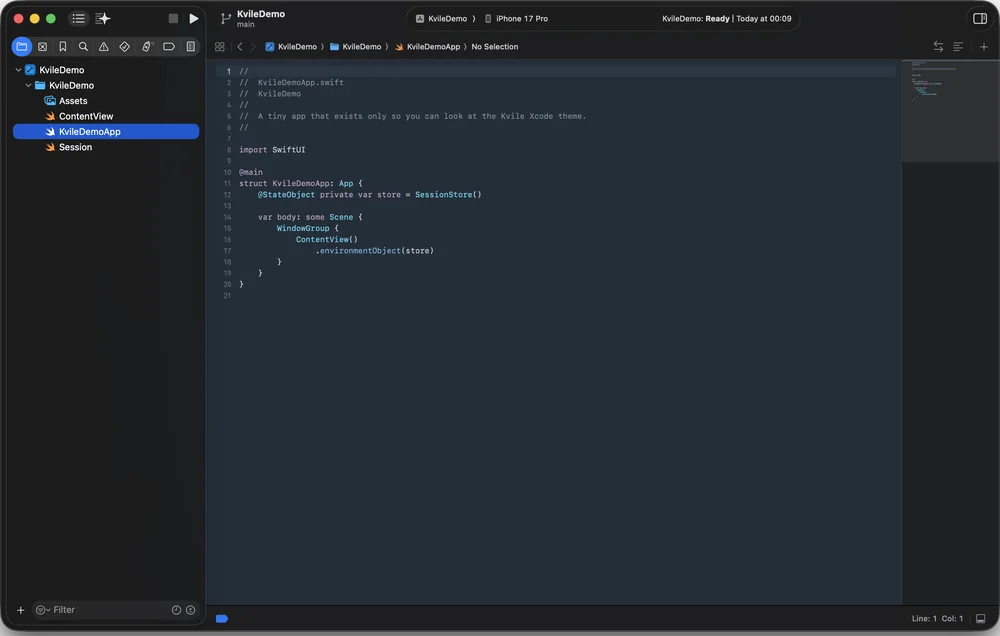Open the coding assistant sparkle icon
Viewport: 1000px width, 636px height.
pyautogui.click(x=103, y=18)
